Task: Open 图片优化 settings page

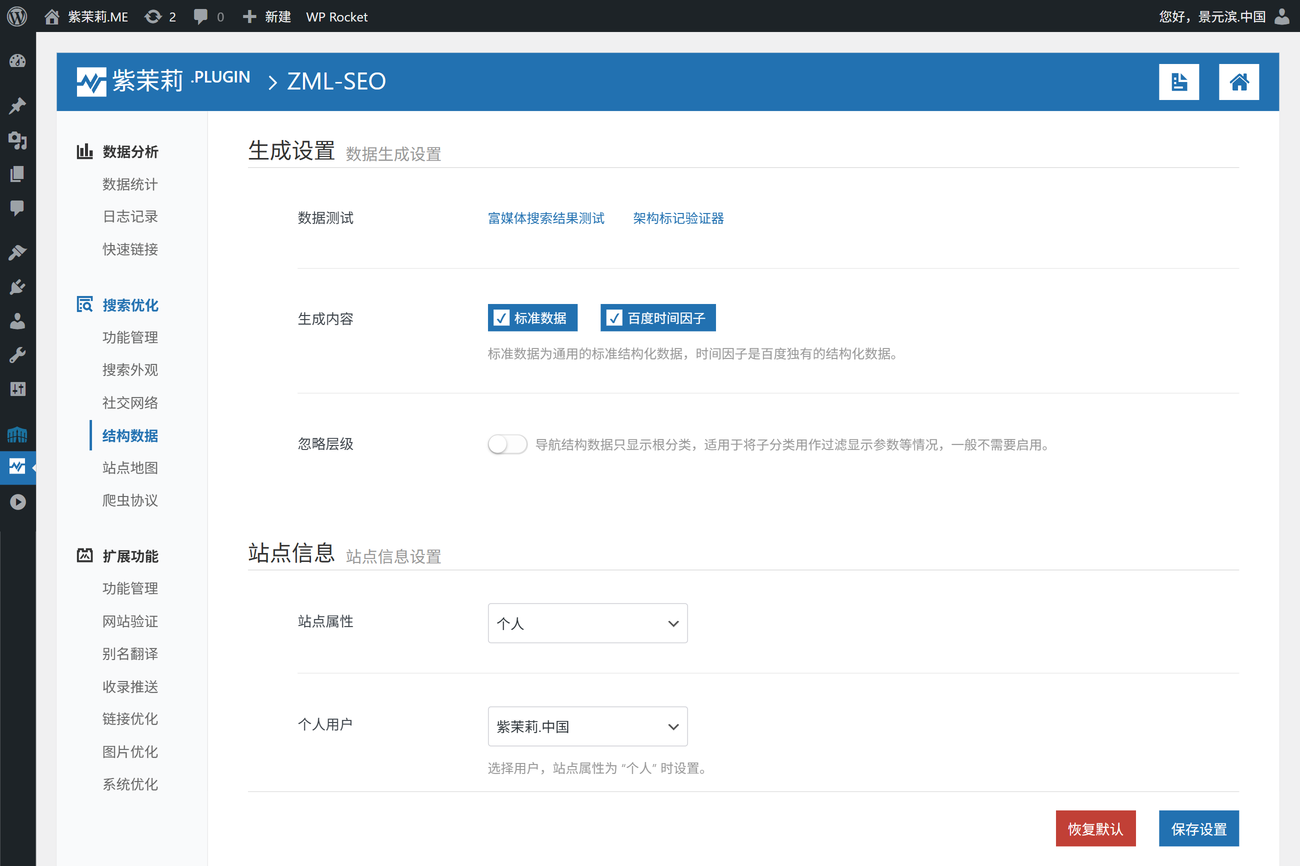Action: click(130, 751)
